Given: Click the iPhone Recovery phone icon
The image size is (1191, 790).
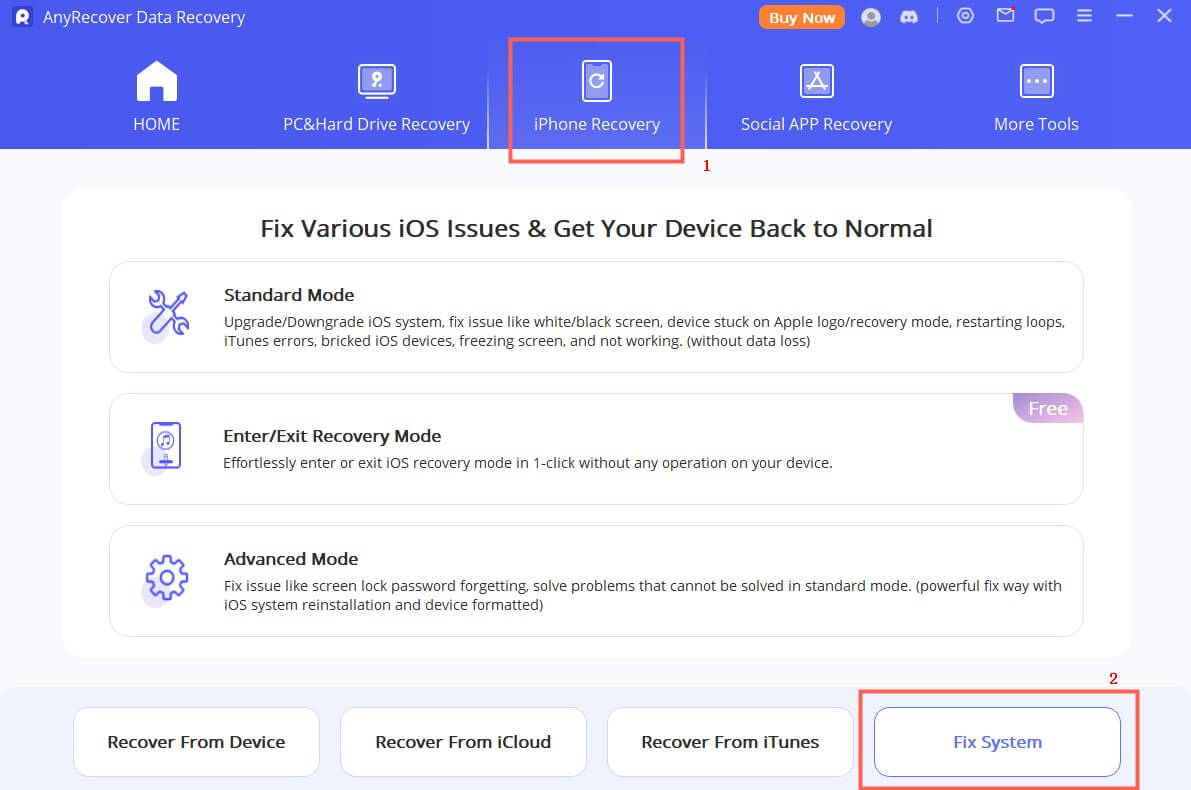Looking at the screenshot, I should [597, 81].
